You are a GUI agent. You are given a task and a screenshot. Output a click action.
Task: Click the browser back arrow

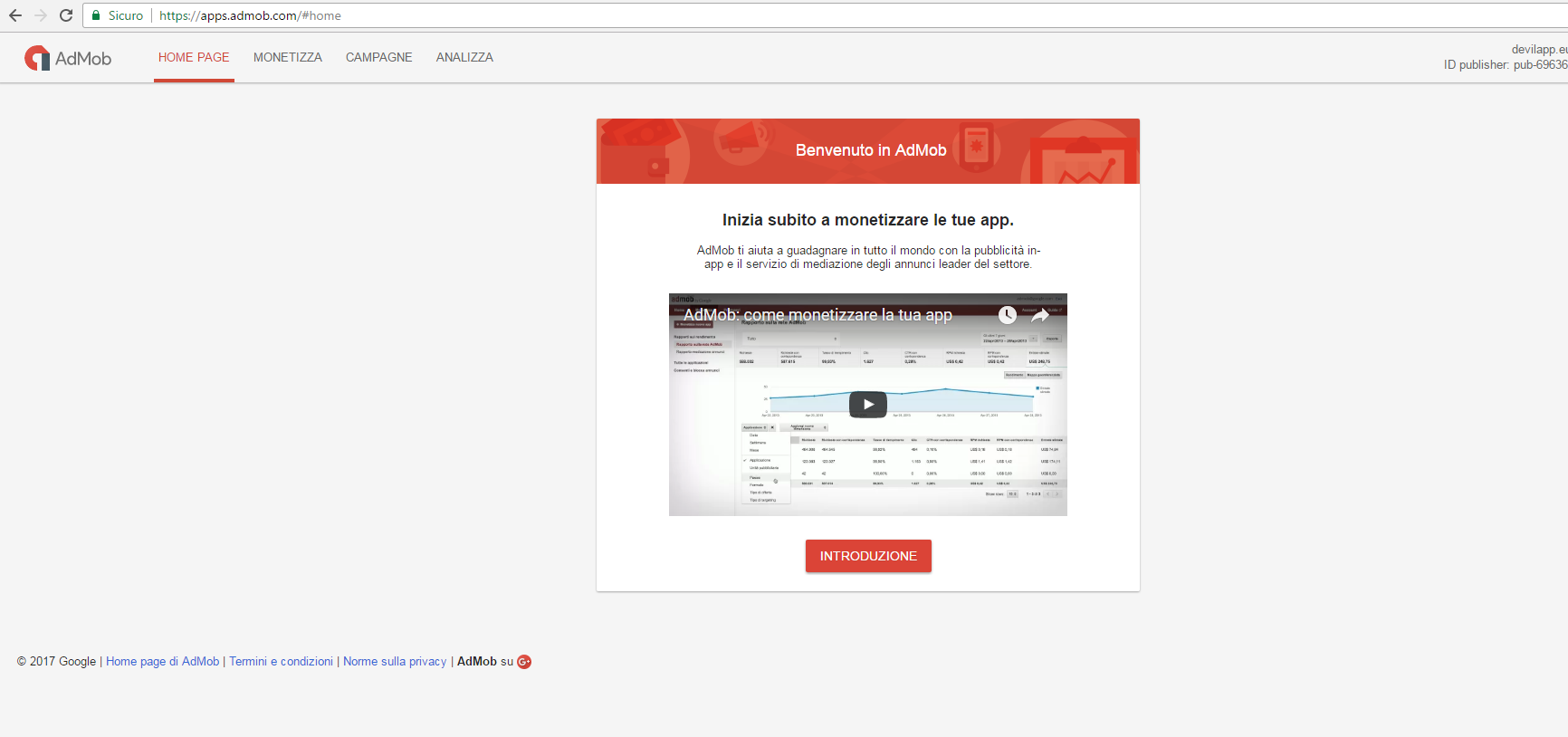point(15,15)
